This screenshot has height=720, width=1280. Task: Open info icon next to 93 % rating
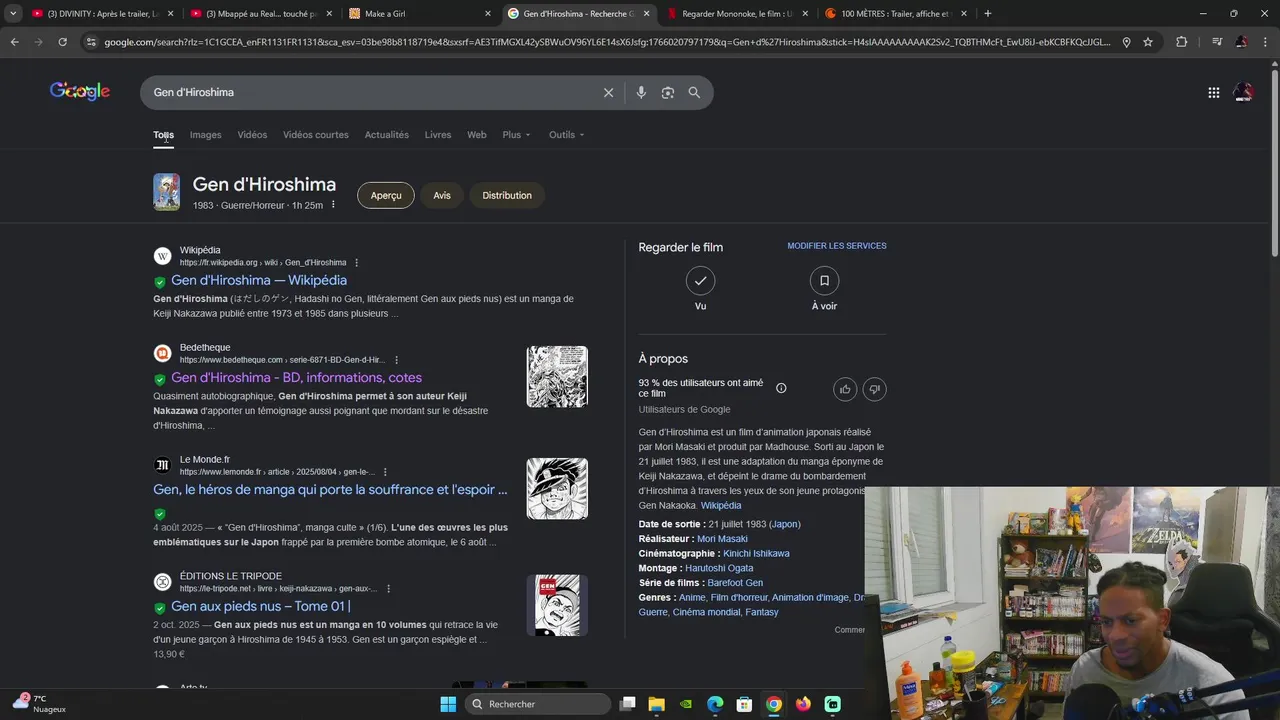(781, 388)
